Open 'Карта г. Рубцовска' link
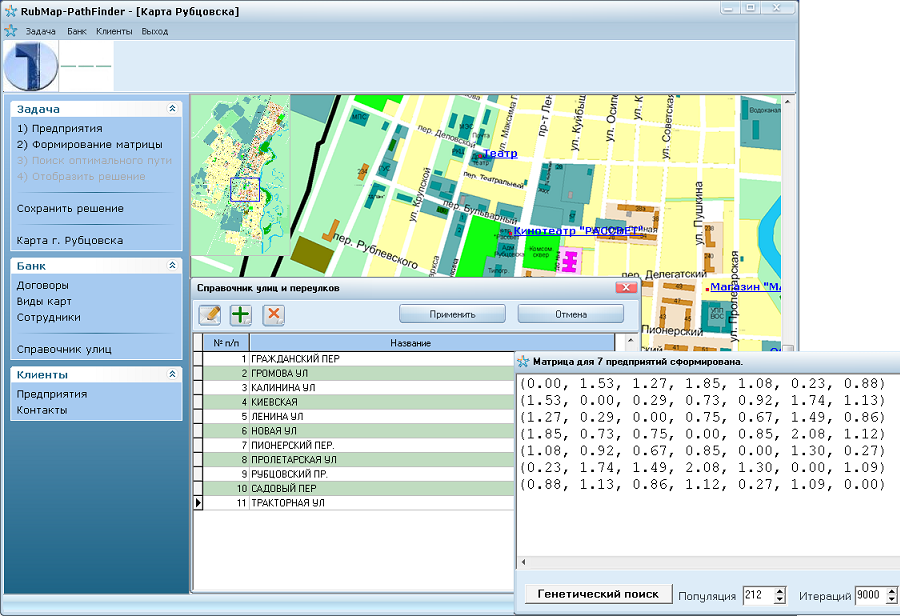900x616 pixels. tap(70, 241)
